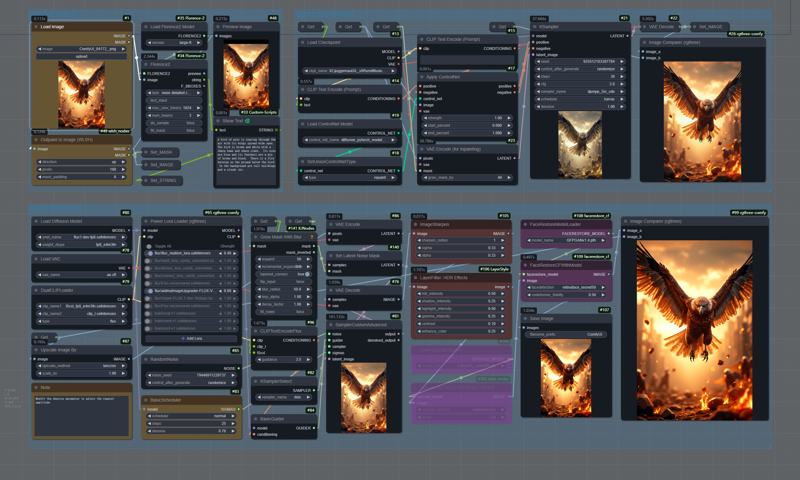The image size is (800, 480).
Task: Open the help question mark on Grow Mask With Blur
Action: tap(312, 237)
